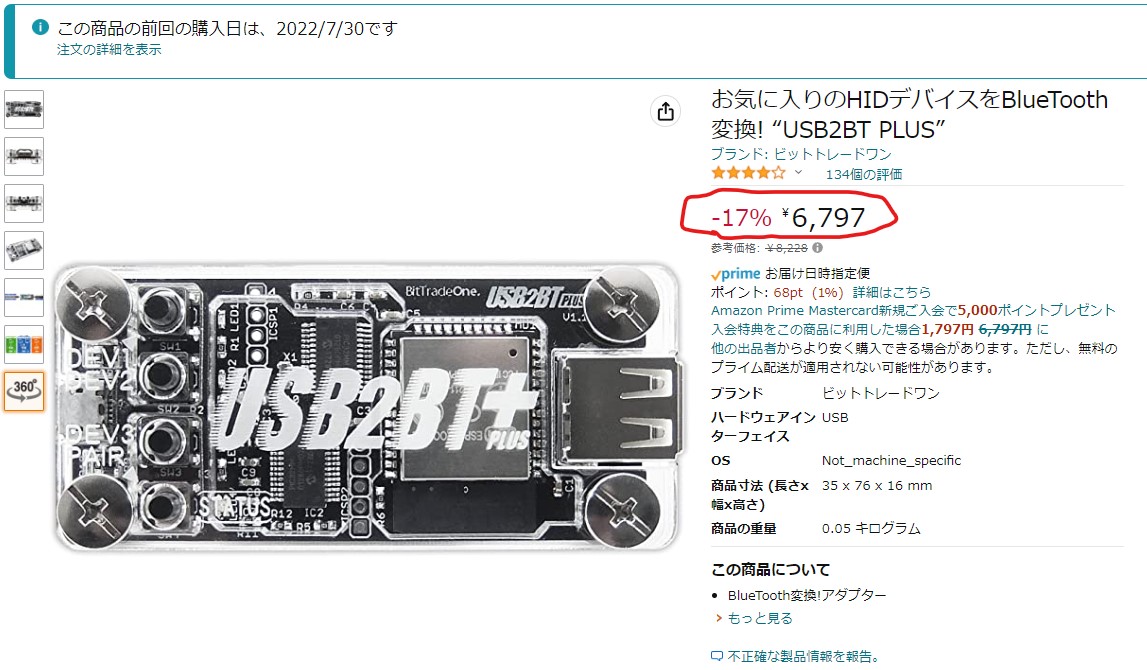Select the second product thumbnail
The height and width of the screenshot is (670, 1147).
(24, 157)
